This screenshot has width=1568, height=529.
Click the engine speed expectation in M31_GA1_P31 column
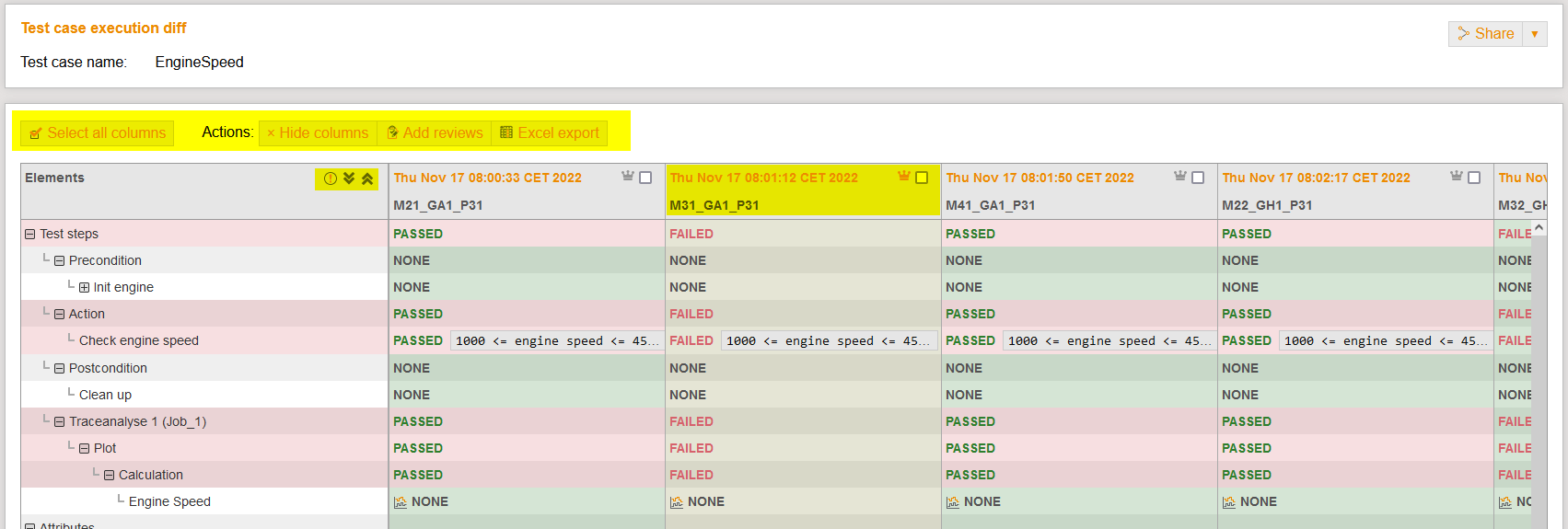(x=830, y=341)
